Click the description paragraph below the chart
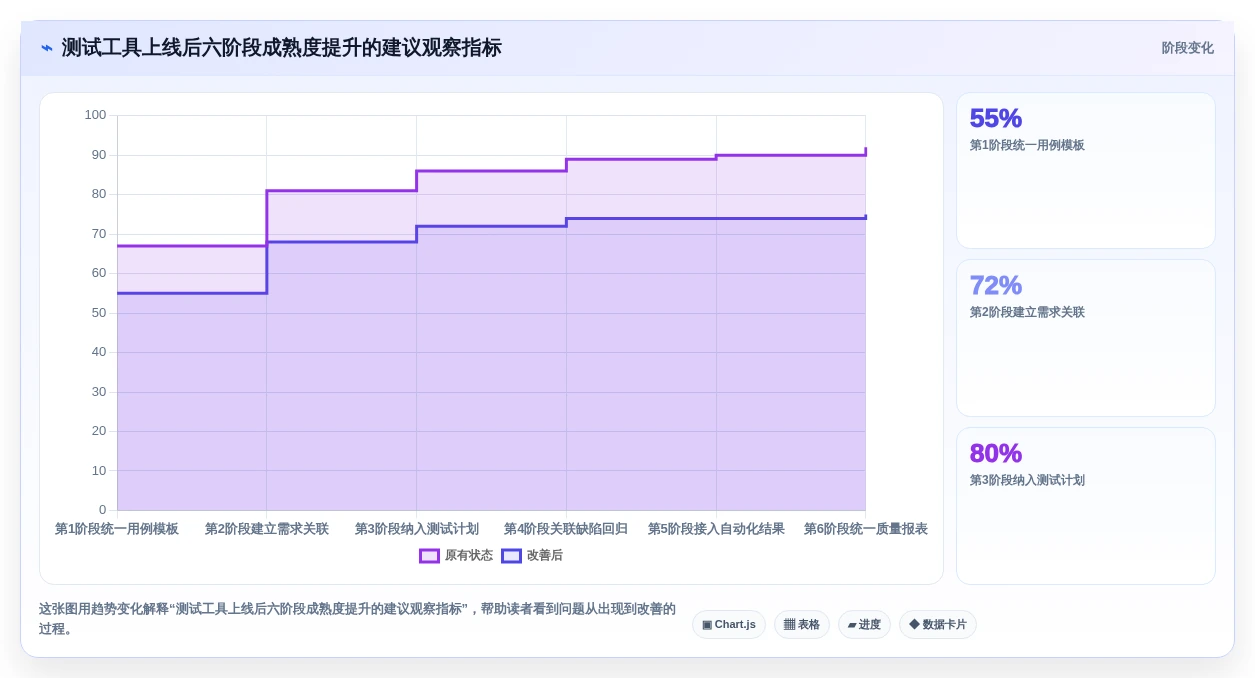The width and height of the screenshot is (1255, 678). click(358, 619)
